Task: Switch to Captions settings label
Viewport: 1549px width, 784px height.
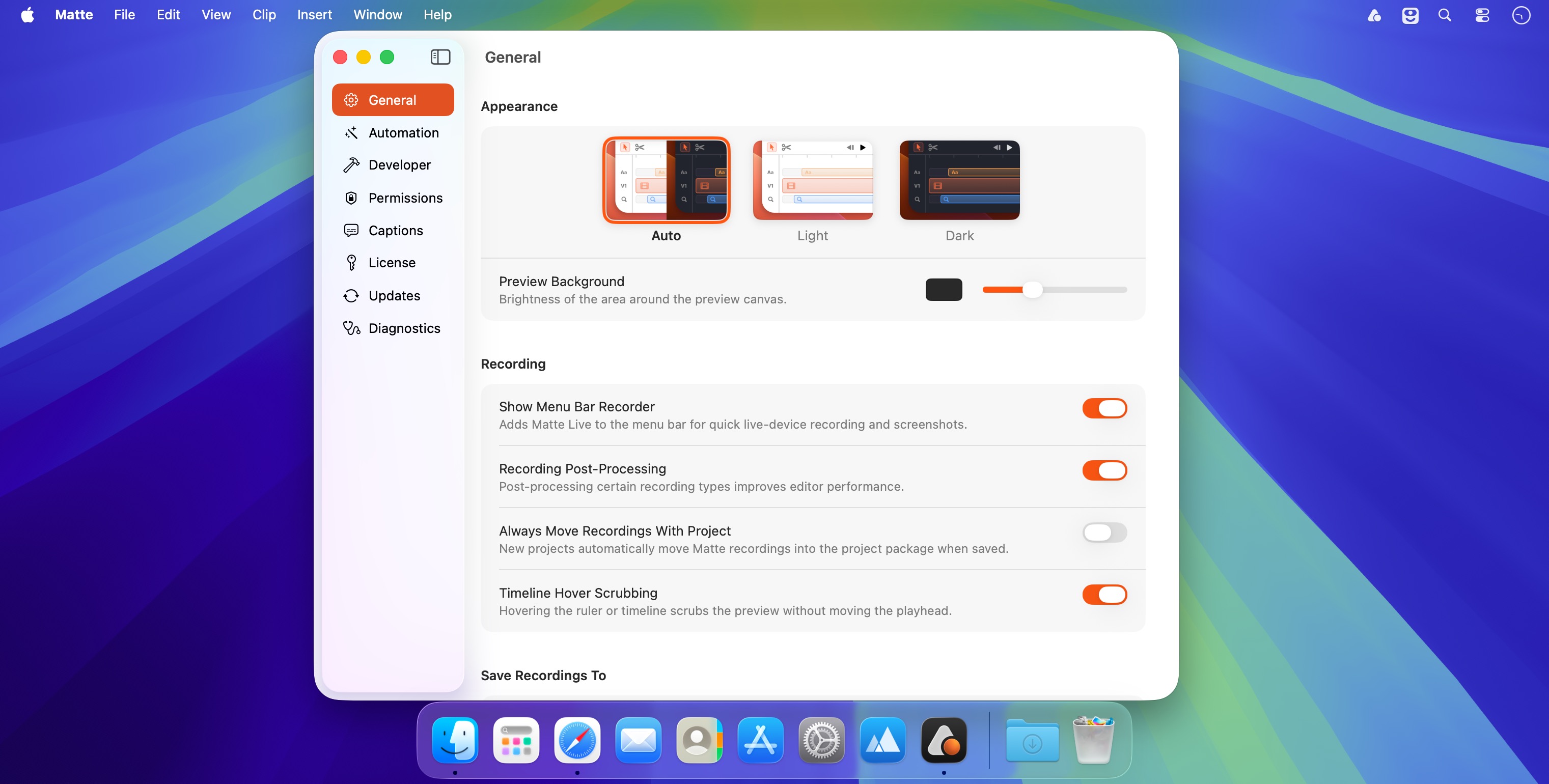Action: pos(396,230)
